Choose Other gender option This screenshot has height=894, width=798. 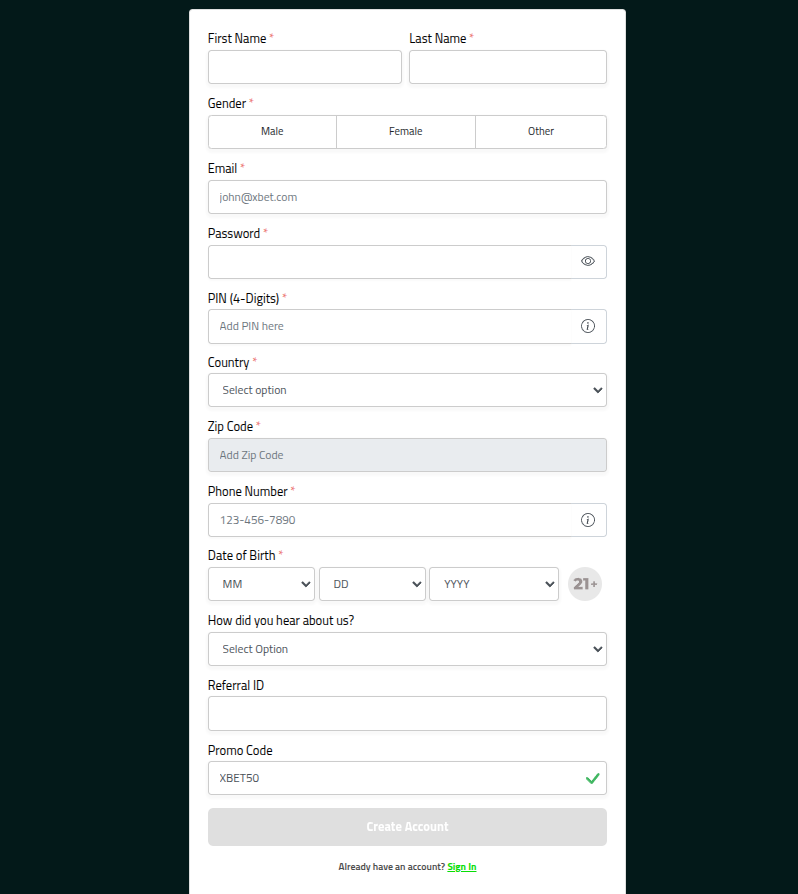[541, 132]
